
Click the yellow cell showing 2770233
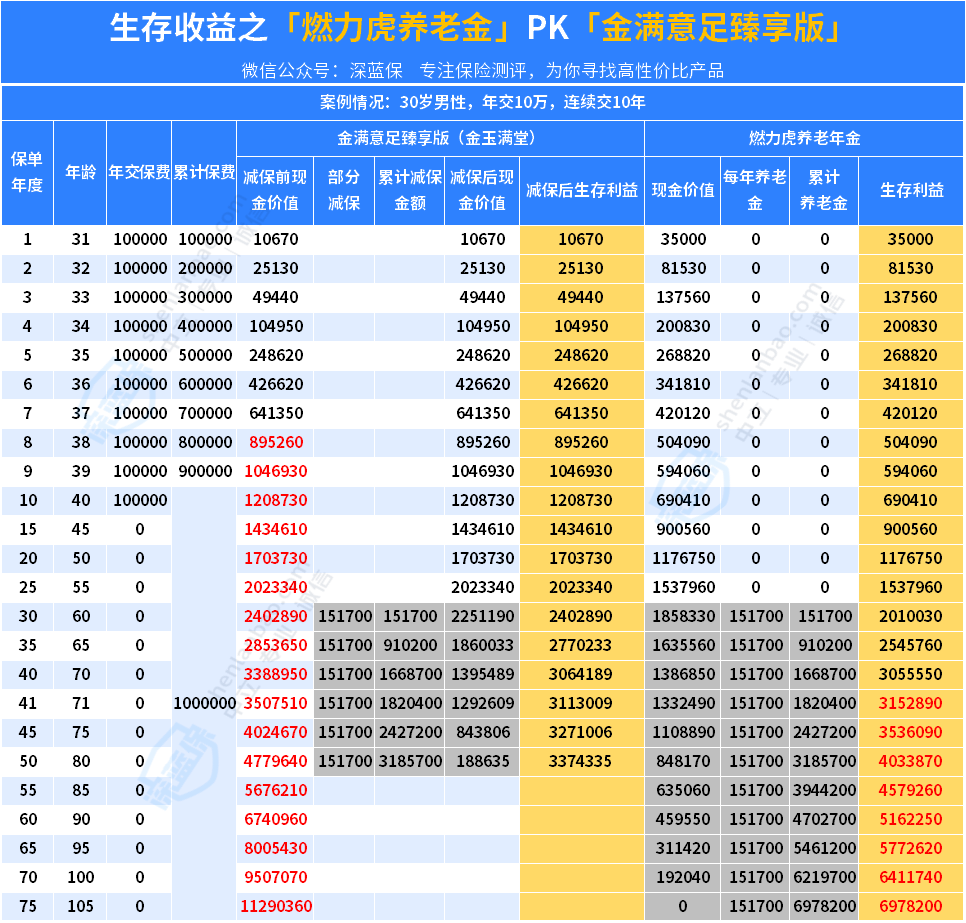tap(580, 645)
